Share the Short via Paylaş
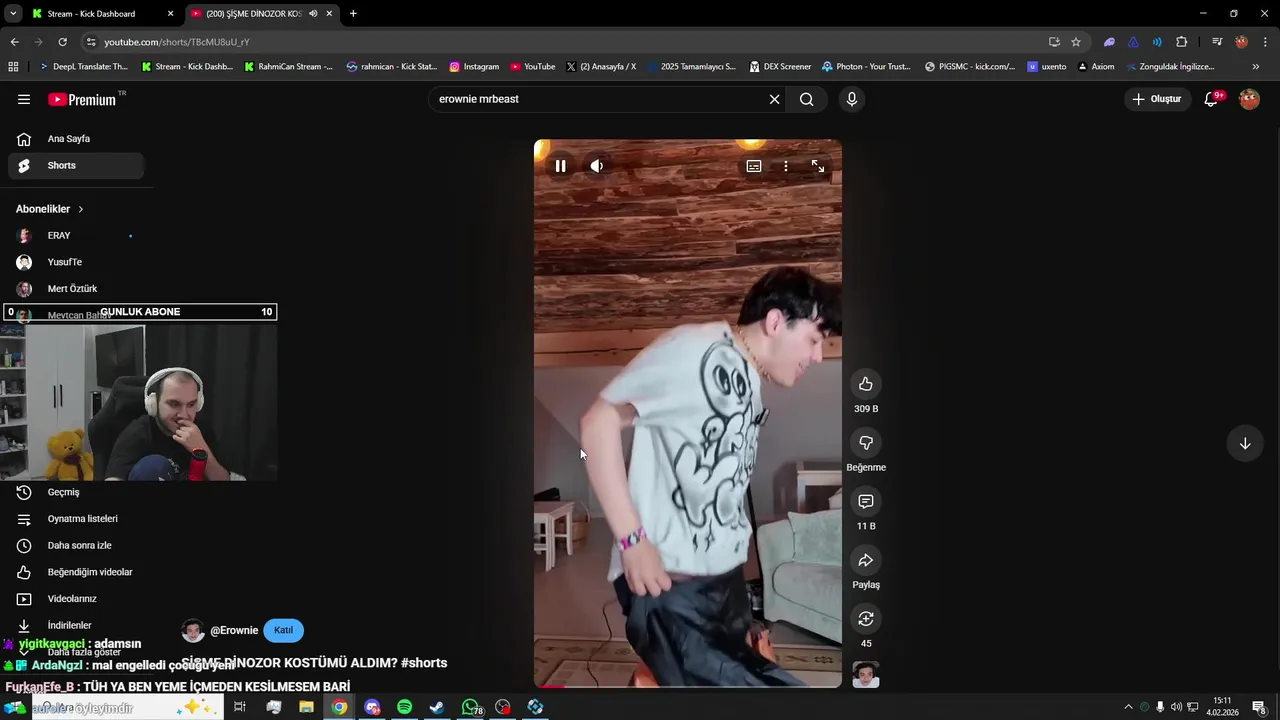This screenshot has height=720, width=1280. coord(866,560)
